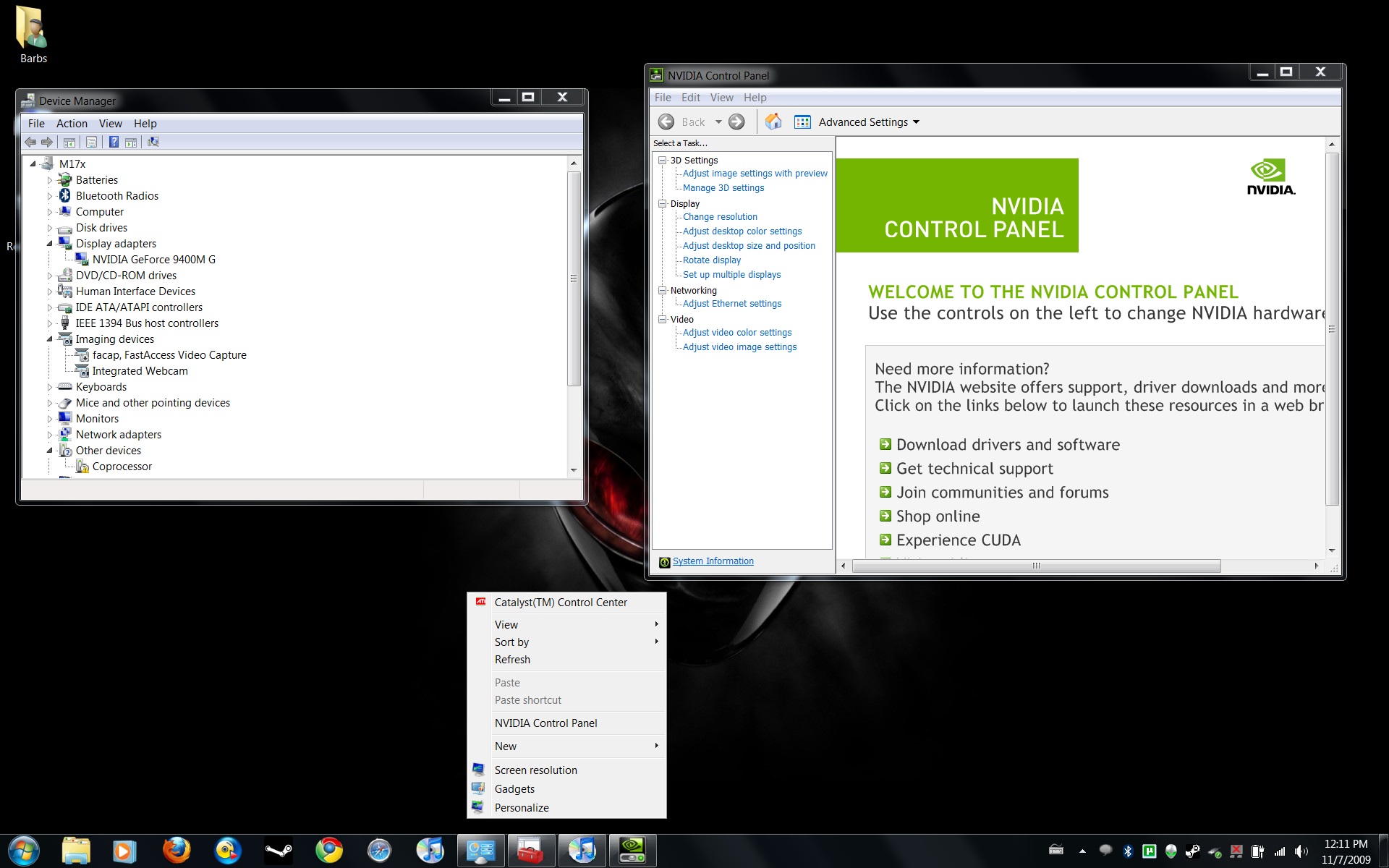The height and width of the screenshot is (868, 1389).
Task: Show hidden tray icons arrow
Action: pyautogui.click(x=1082, y=851)
